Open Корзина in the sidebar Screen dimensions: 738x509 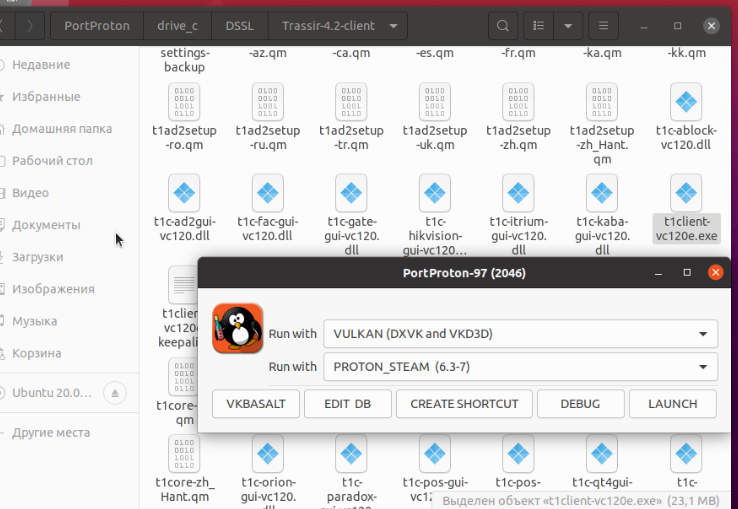tap(36, 353)
